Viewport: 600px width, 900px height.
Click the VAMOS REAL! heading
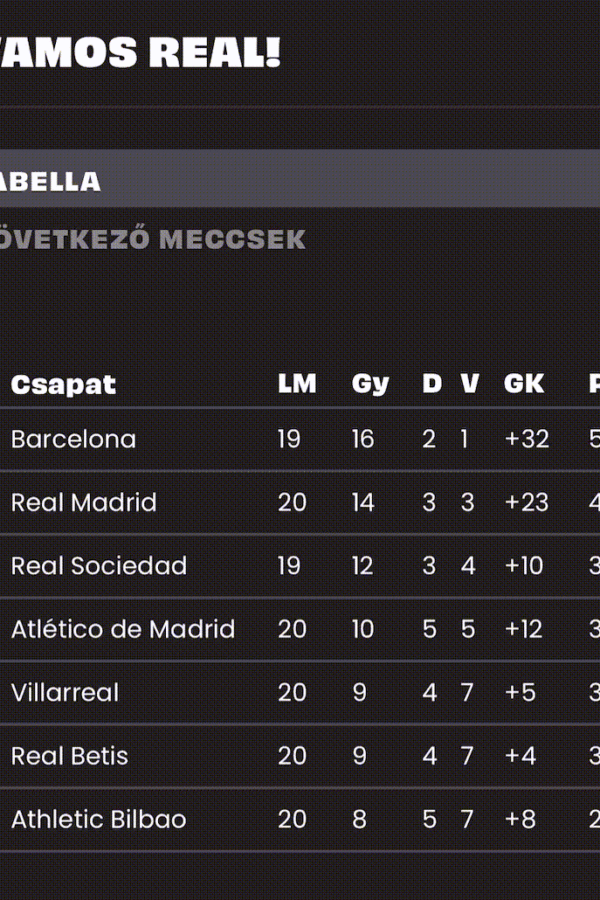tap(140, 53)
